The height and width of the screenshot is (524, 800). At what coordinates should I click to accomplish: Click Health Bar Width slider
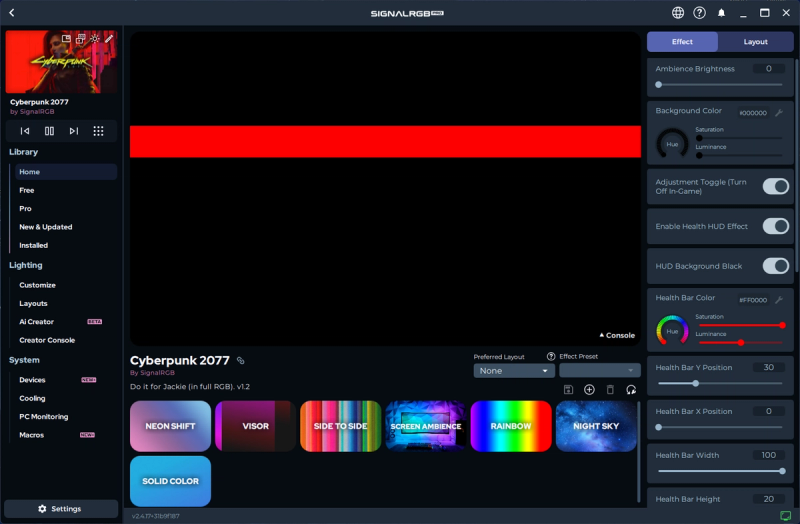tap(720, 471)
